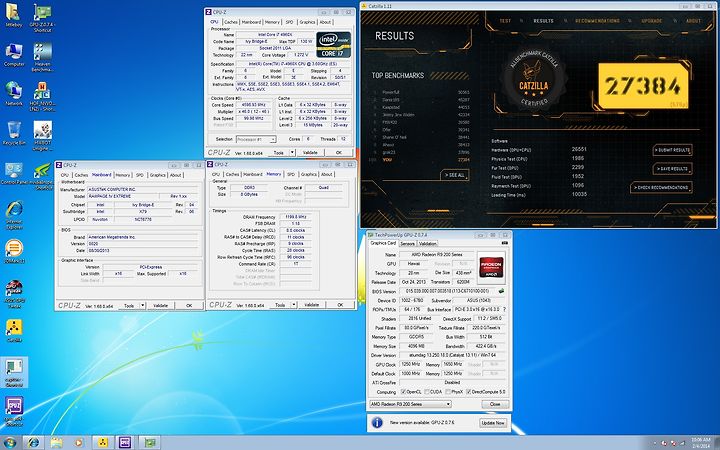Open the GPU-Z 0.7.4 shortcut on desktop
This screenshot has width=720, height=450.
pyautogui.click(x=42, y=17)
